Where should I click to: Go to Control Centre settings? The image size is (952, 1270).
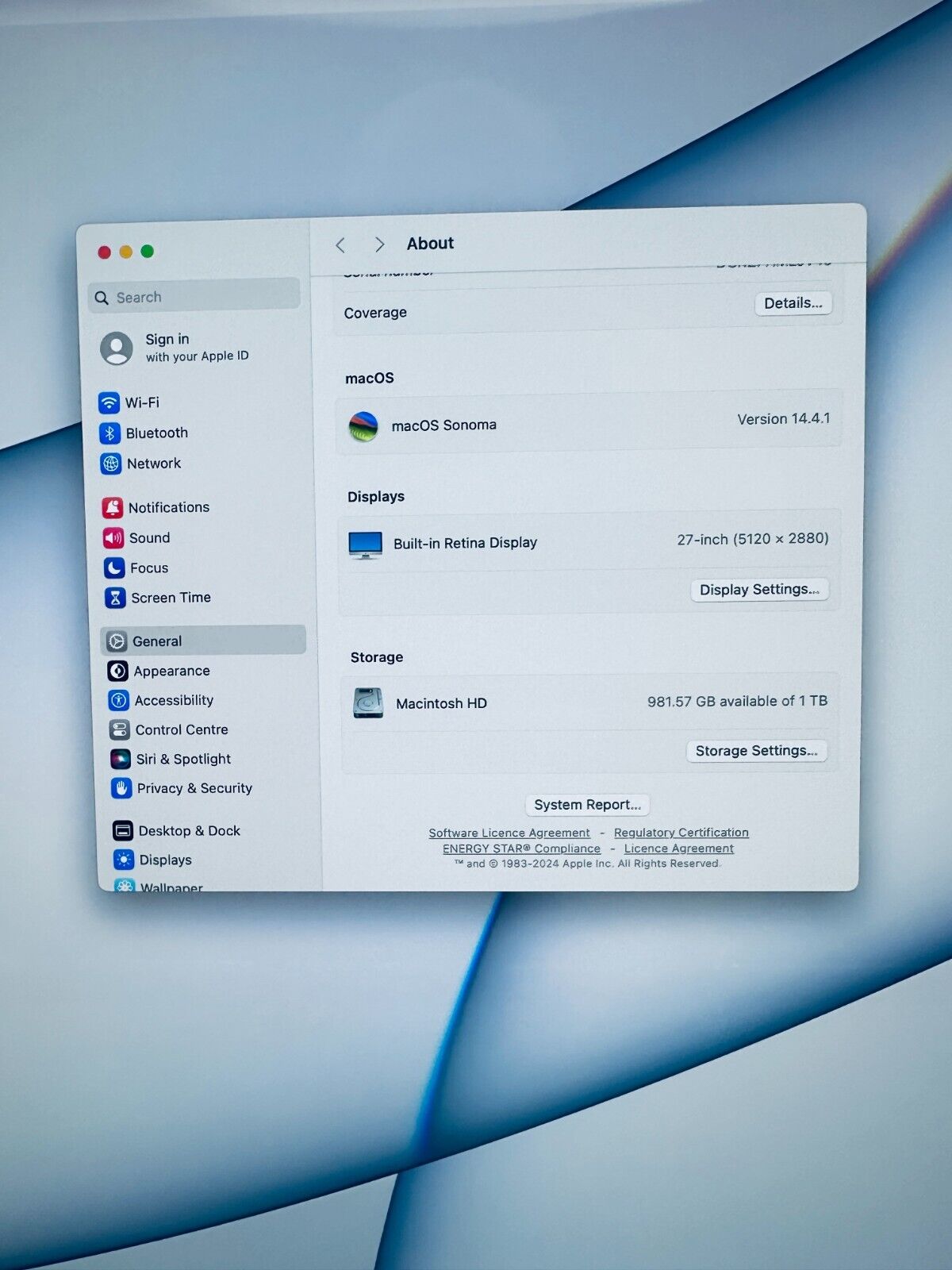(x=181, y=729)
